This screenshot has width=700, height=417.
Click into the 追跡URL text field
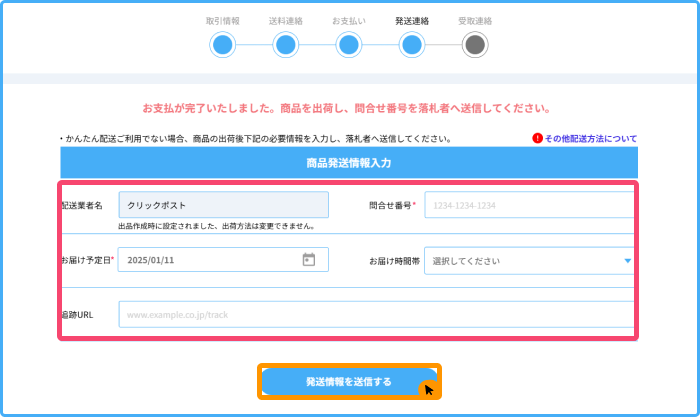(375, 315)
